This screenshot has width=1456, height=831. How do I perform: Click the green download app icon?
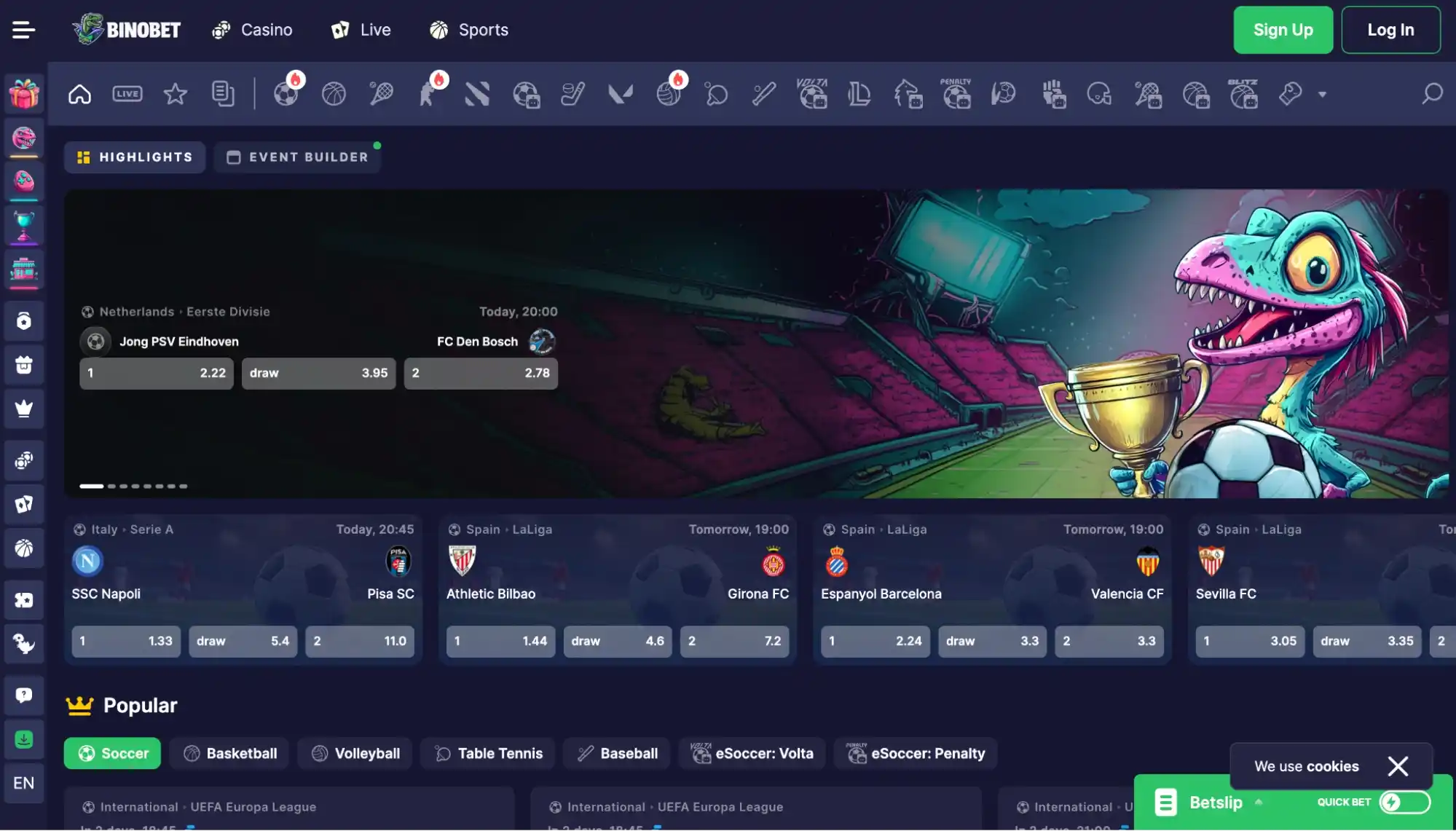point(23,739)
